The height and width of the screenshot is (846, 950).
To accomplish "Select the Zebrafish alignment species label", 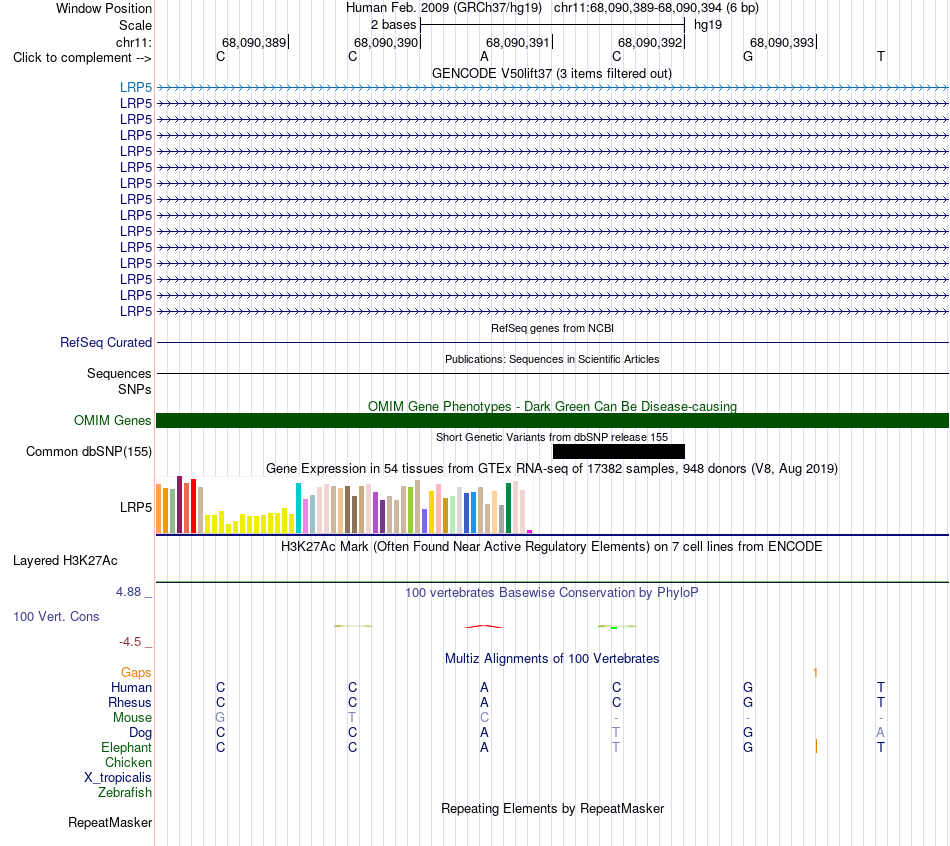I will click(x=125, y=793).
